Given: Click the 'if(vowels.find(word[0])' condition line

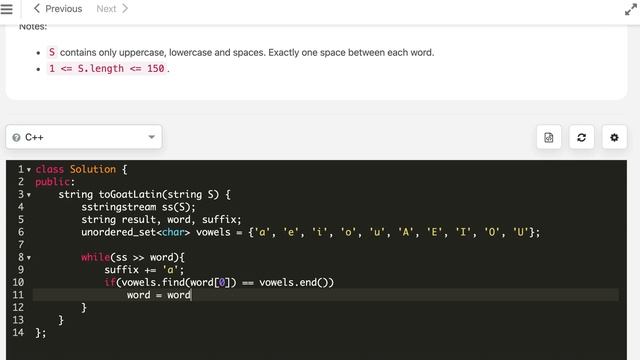Looking at the screenshot, I should 219,282.
